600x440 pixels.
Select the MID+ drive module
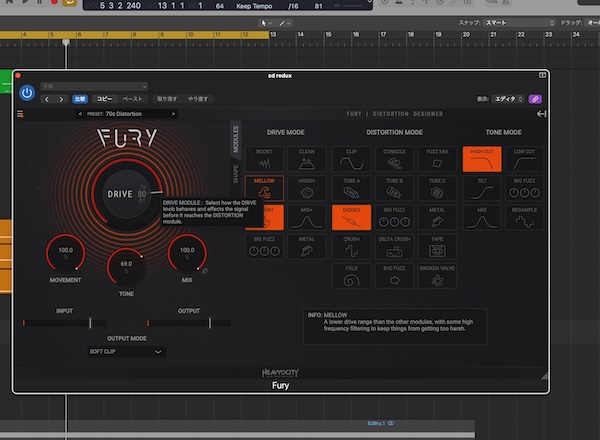coord(307,217)
